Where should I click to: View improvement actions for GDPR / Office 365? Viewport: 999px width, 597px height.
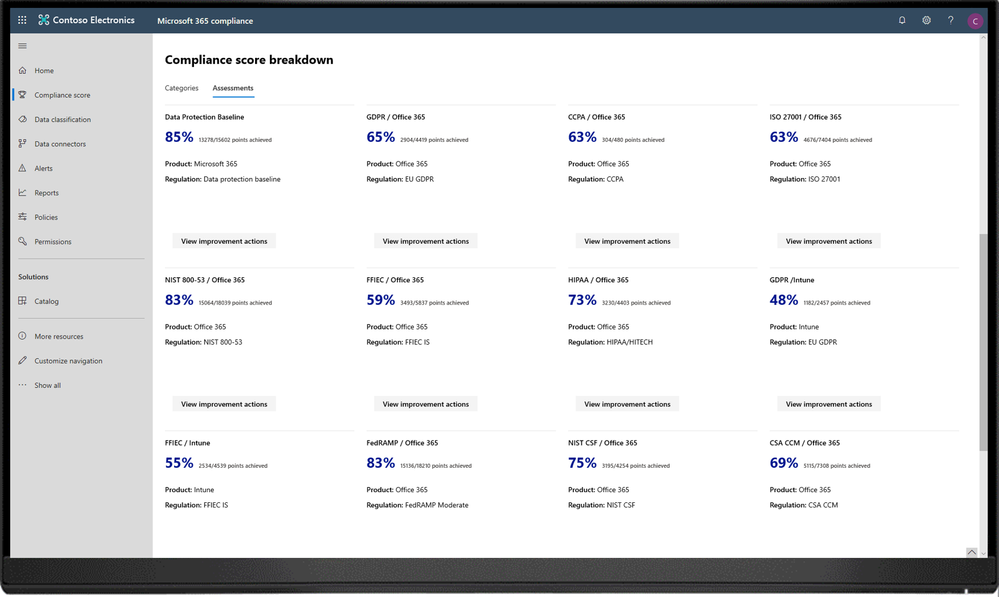click(426, 241)
